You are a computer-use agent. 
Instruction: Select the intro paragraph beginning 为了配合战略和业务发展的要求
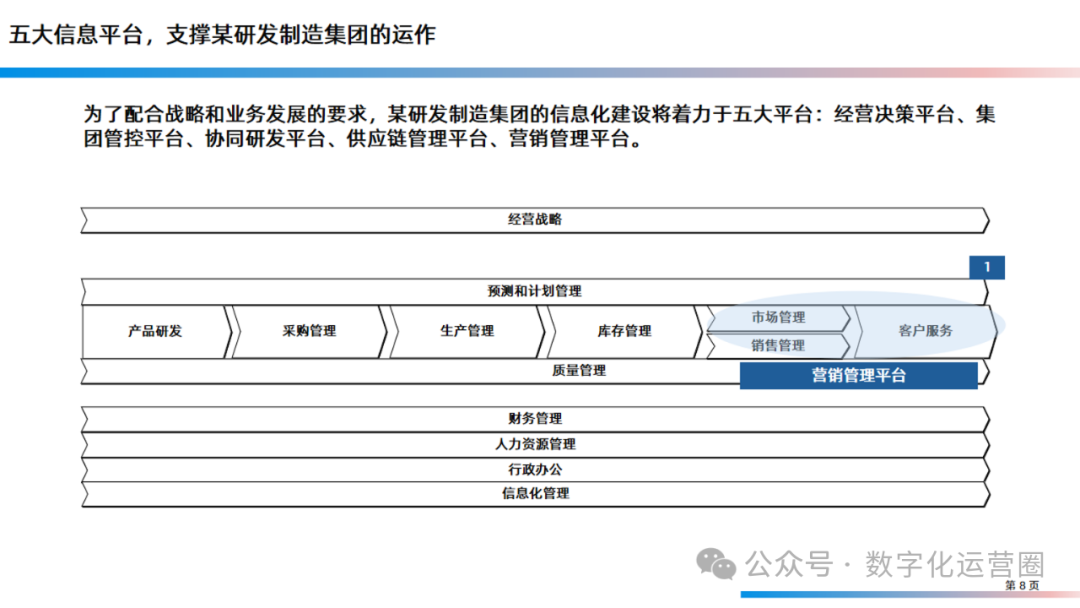coord(539,126)
